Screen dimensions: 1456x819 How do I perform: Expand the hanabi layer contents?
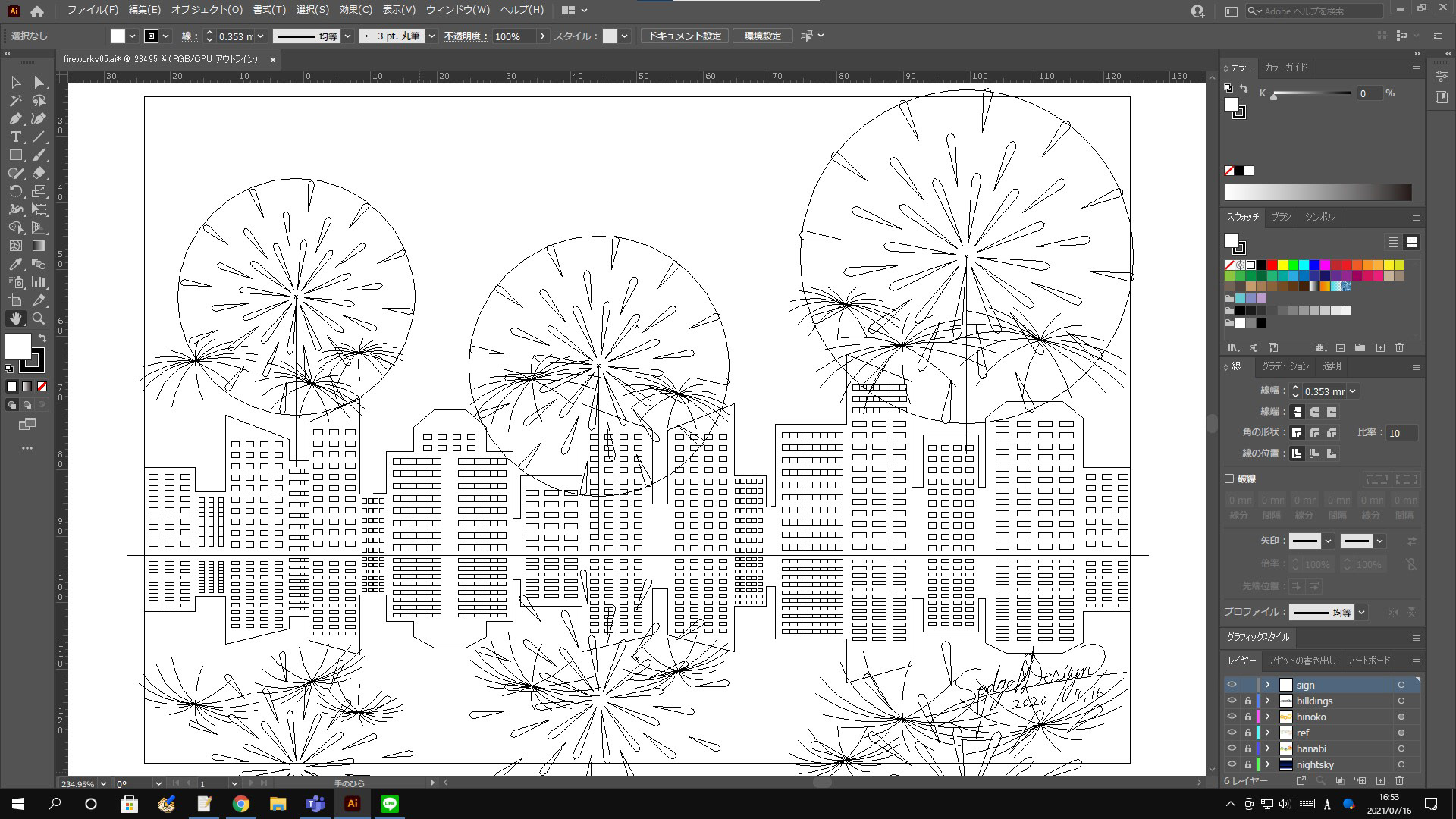point(1267,748)
